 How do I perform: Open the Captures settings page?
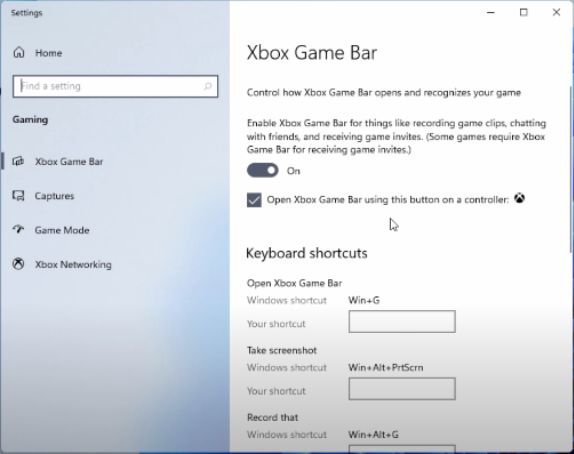[54, 196]
